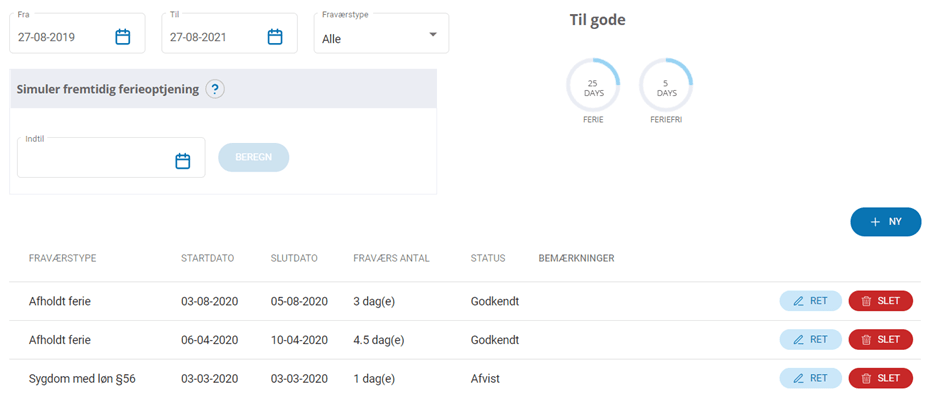Click the Fra date field 27-08-2019
The width and height of the screenshot is (931, 396).
77,33
